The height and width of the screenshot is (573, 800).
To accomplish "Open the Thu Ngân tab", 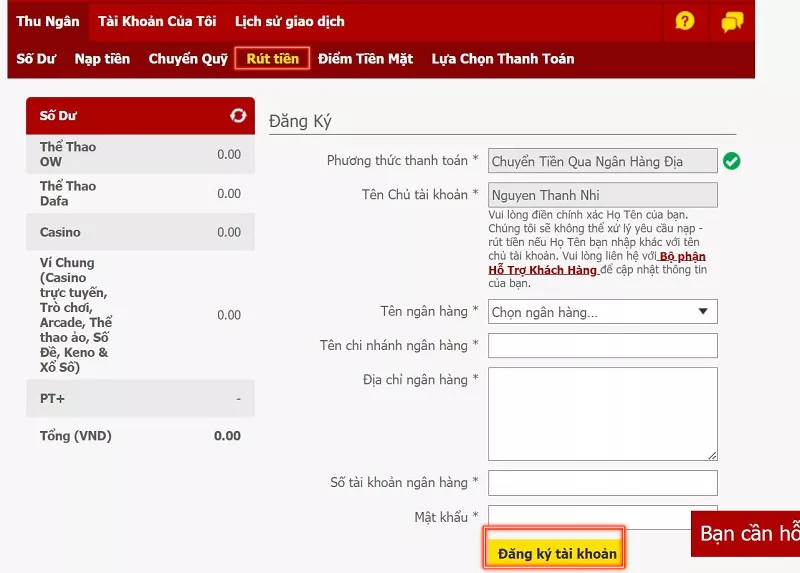I will pos(47,21).
